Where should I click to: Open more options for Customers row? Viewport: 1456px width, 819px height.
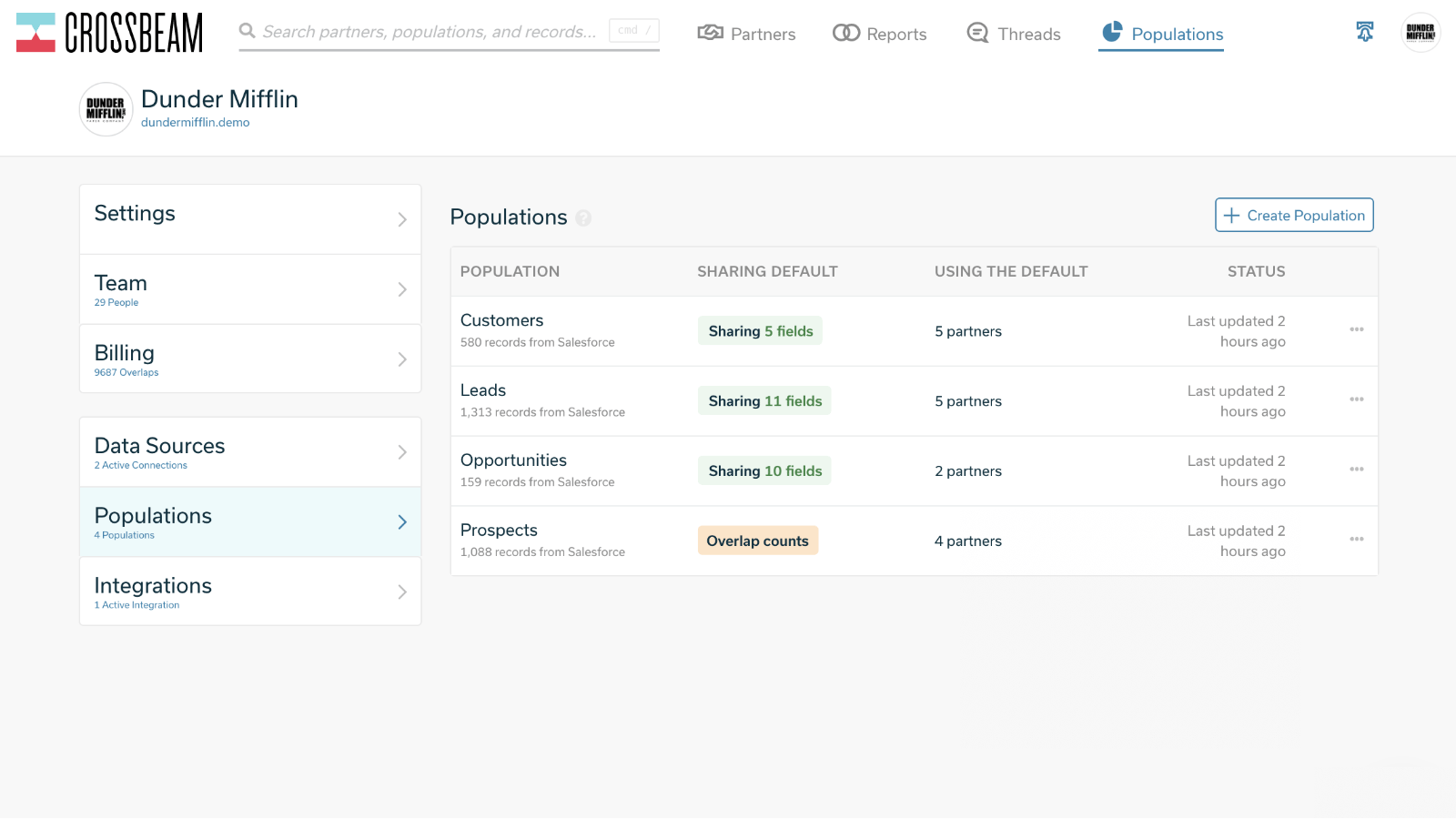1357,329
